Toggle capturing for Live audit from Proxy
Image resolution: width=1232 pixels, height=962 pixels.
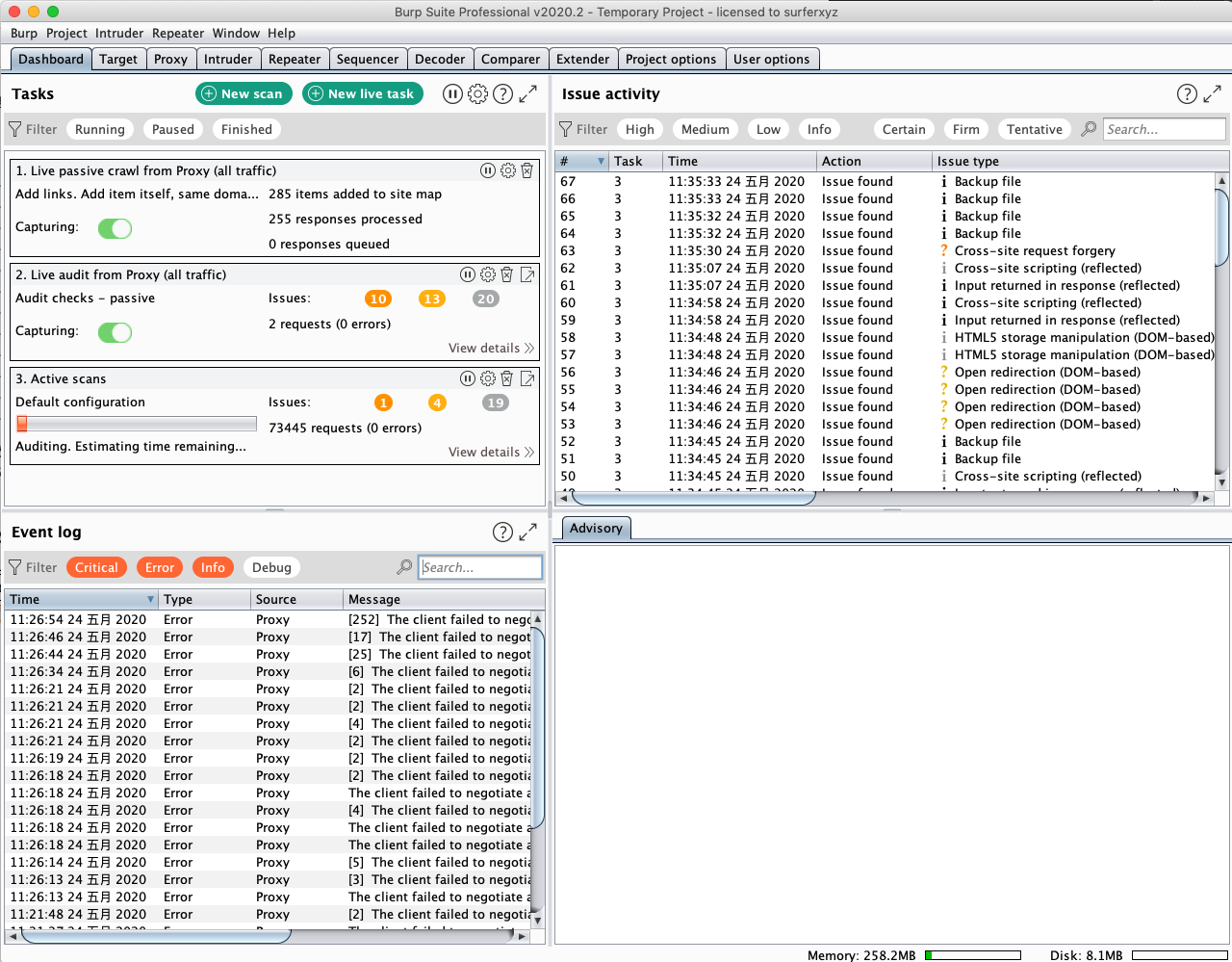(x=115, y=332)
